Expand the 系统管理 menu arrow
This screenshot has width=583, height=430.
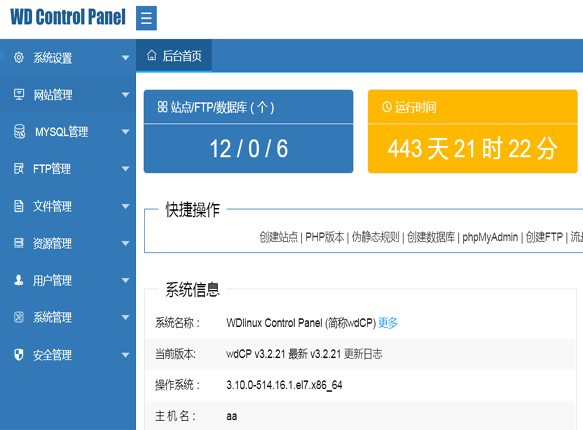(x=126, y=318)
